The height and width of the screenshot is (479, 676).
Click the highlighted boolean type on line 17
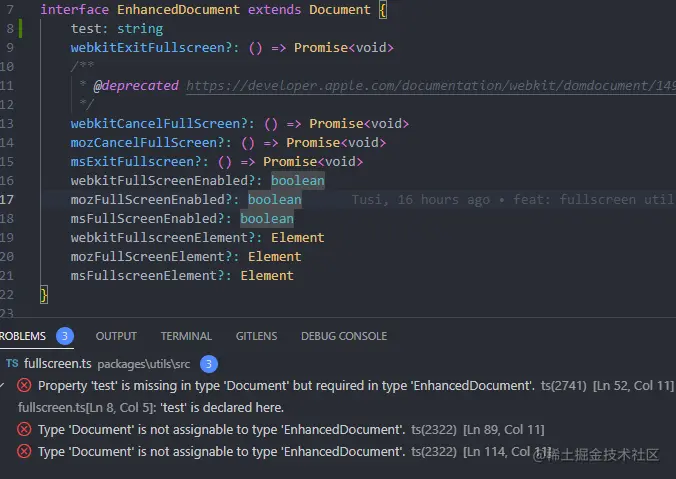(x=275, y=200)
